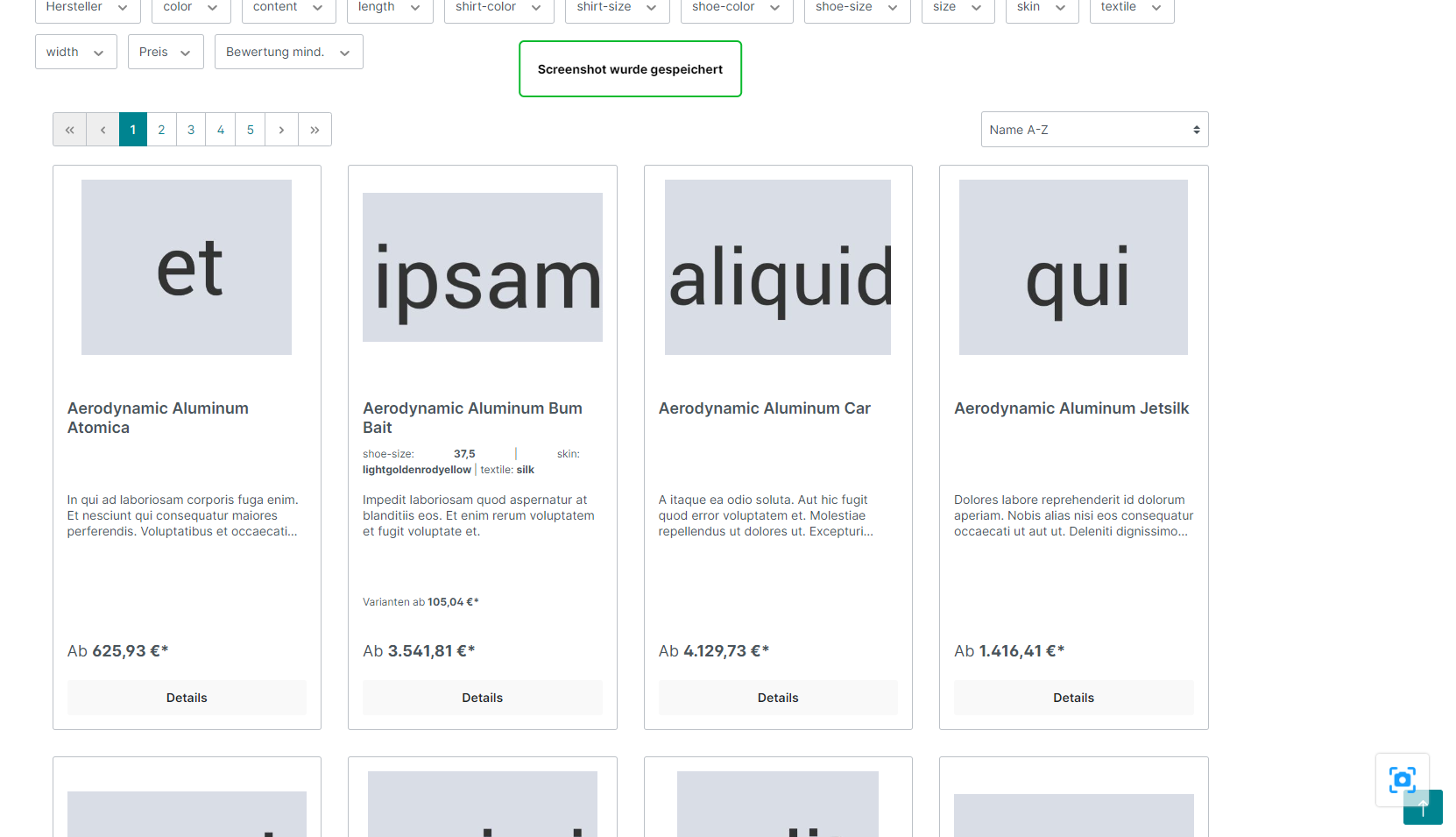Open the size filter dropdown
This screenshot has width=1456, height=837.
tap(958, 7)
